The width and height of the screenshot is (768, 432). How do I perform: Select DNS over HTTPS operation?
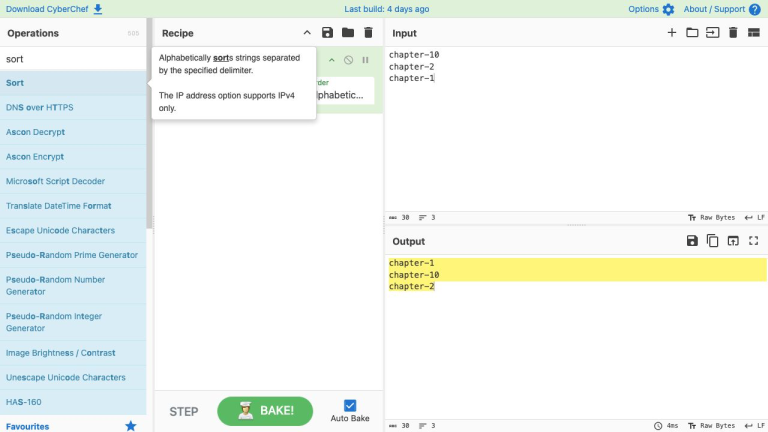click(x=73, y=107)
